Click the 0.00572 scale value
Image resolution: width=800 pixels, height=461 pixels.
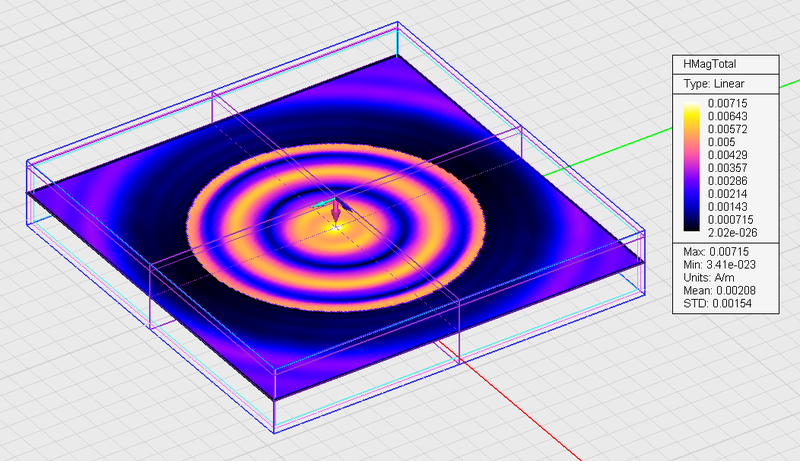(728, 129)
